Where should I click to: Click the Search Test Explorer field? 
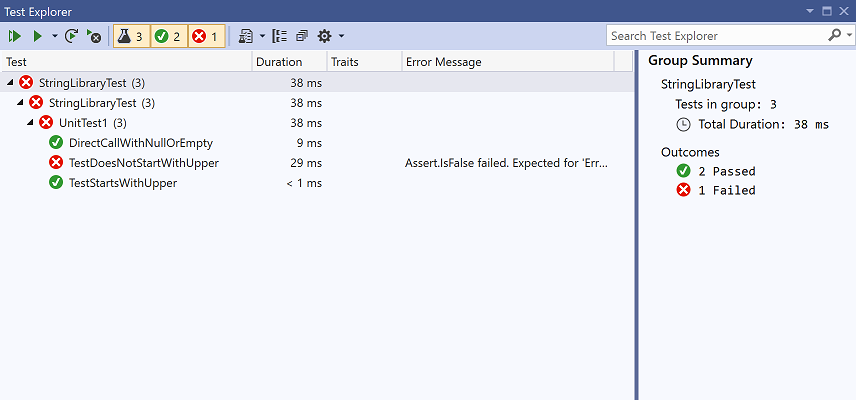[717, 36]
